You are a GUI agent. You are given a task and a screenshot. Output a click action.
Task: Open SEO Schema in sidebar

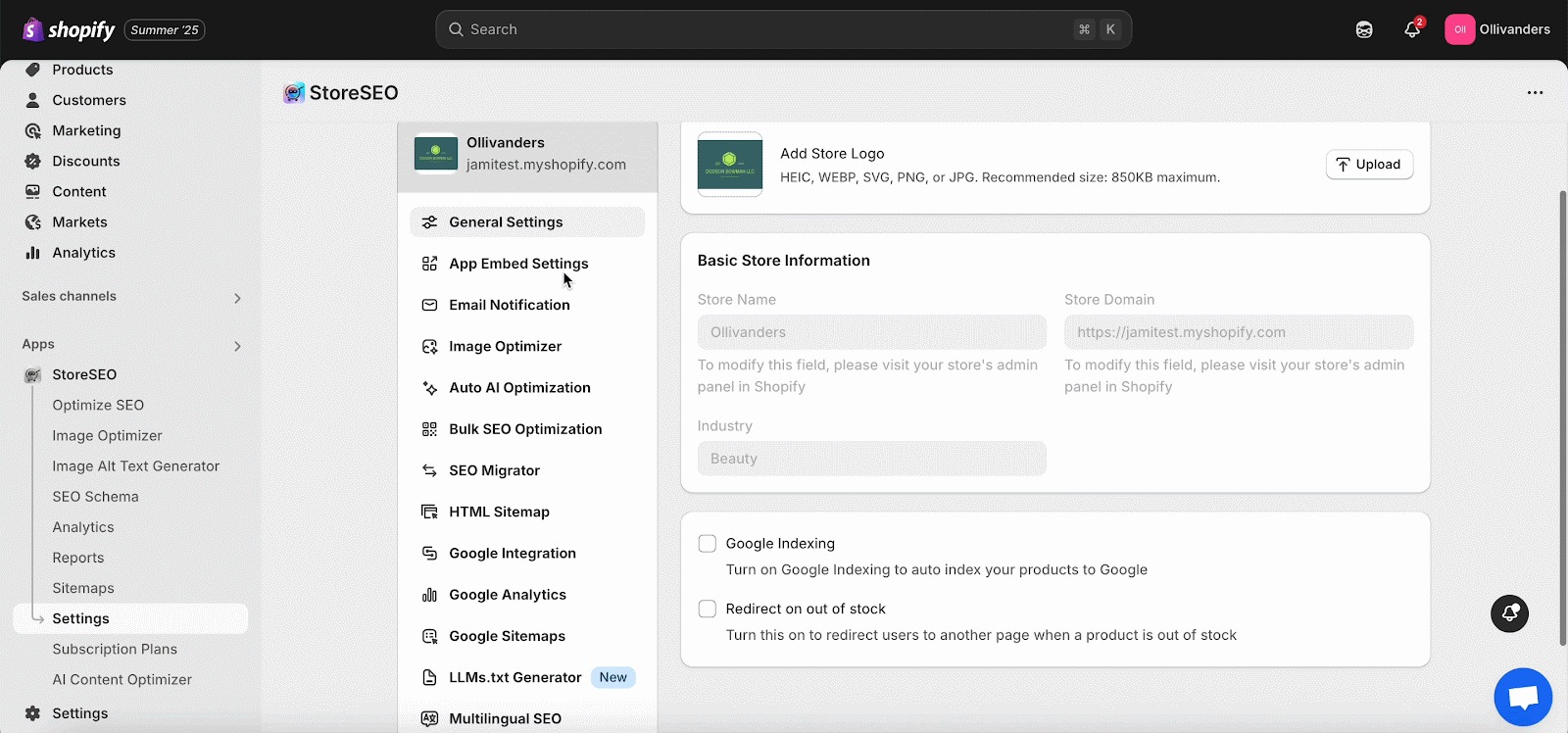[95, 497]
